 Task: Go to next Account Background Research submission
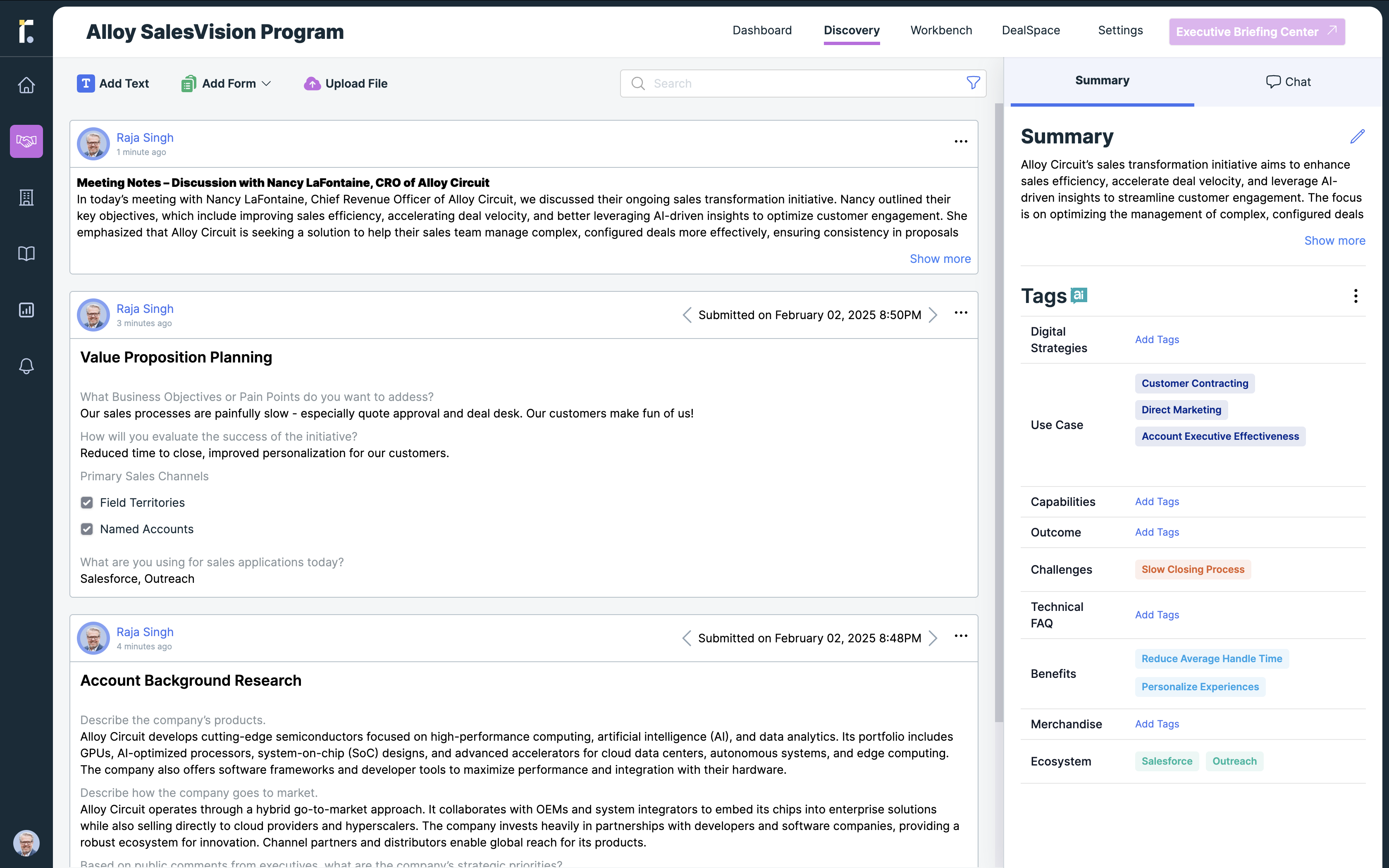point(933,638)
